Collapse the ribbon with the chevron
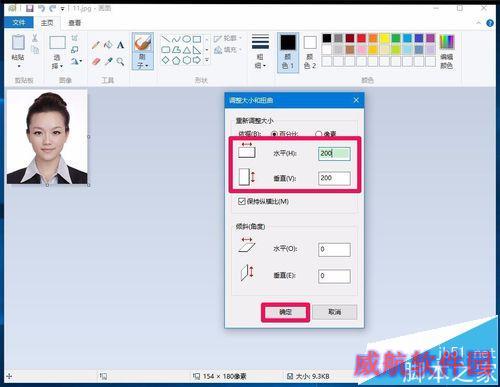The image size is (500, 387). pos(479,23)
